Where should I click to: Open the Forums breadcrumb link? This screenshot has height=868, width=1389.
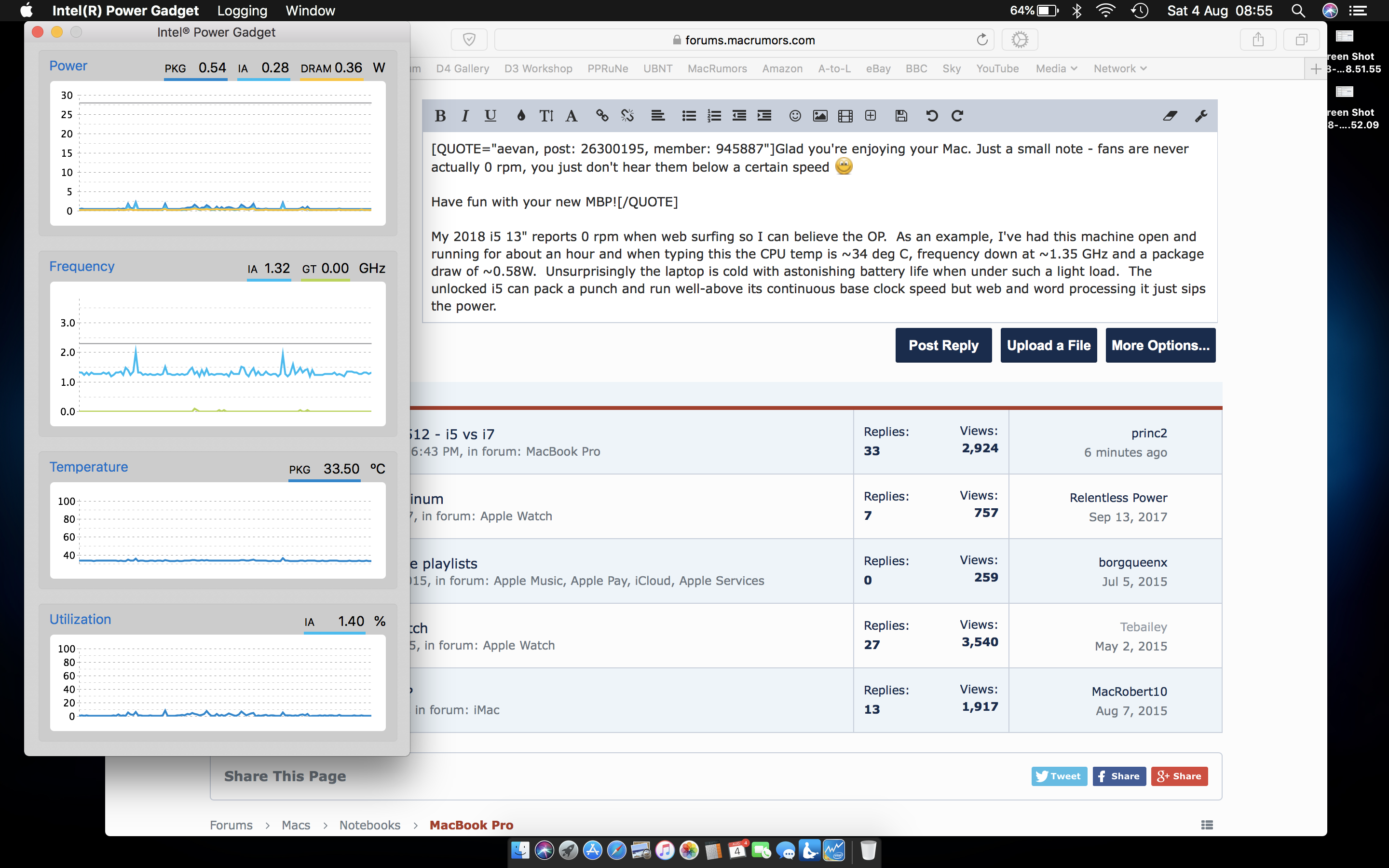pyautogui.click(x=231, y=825)
